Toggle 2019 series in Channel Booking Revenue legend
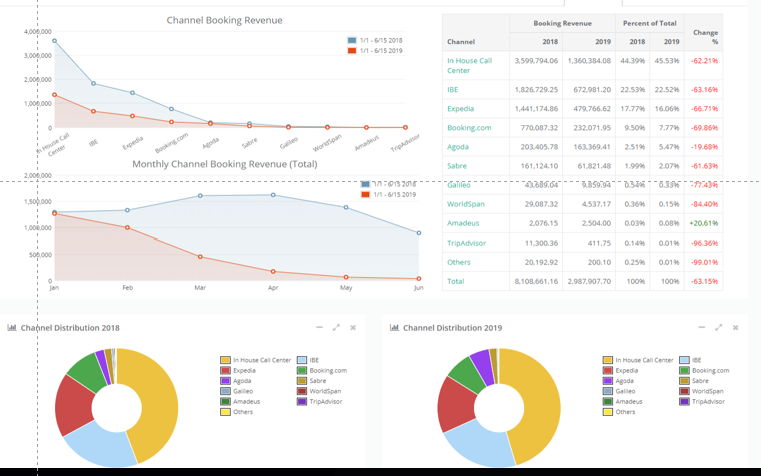The image size is (761, 476). pyautogui.click(x=379, y=50)
